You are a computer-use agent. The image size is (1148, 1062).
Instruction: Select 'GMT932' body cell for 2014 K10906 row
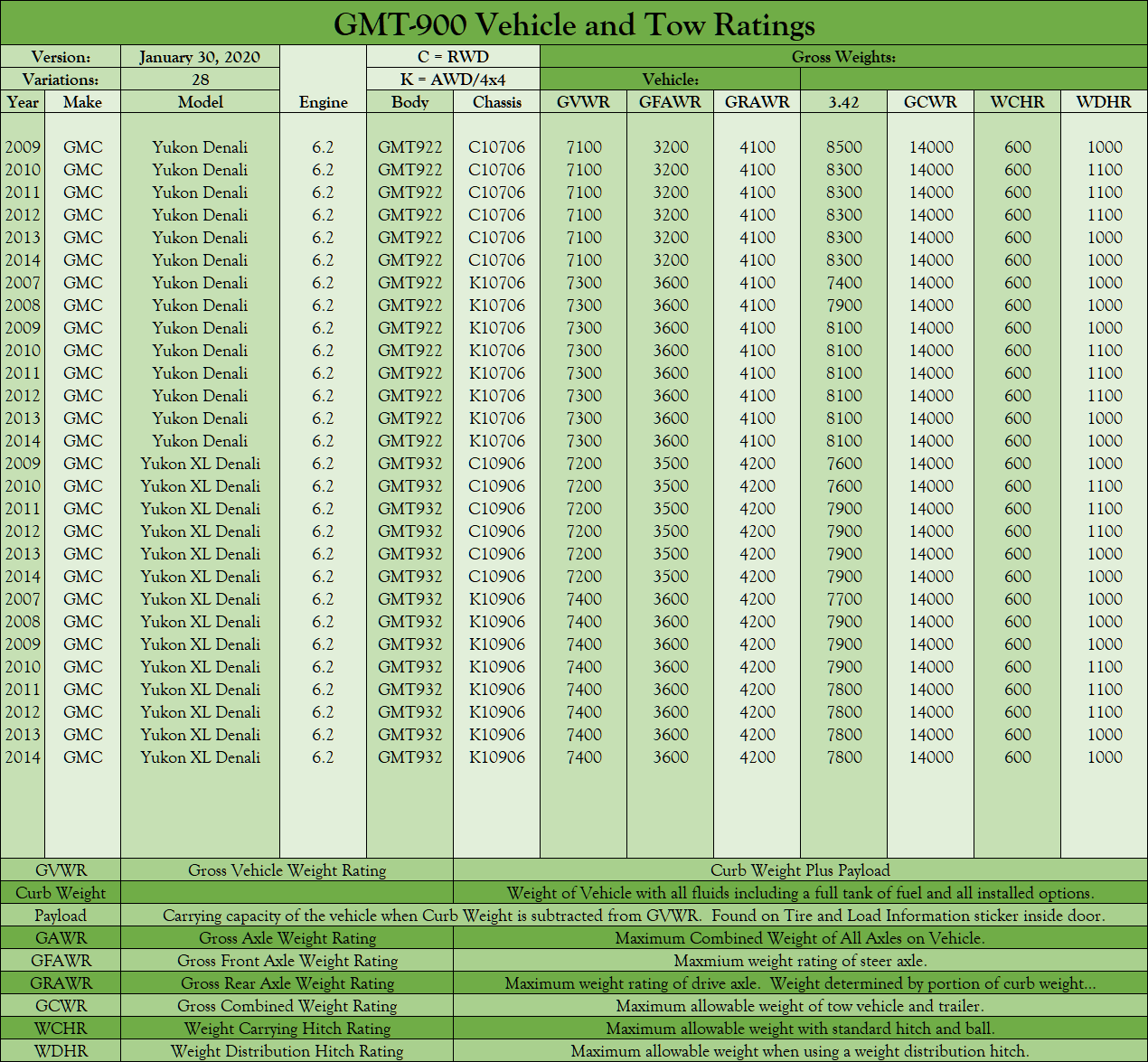pyautogui.click(x=409, y=757)
